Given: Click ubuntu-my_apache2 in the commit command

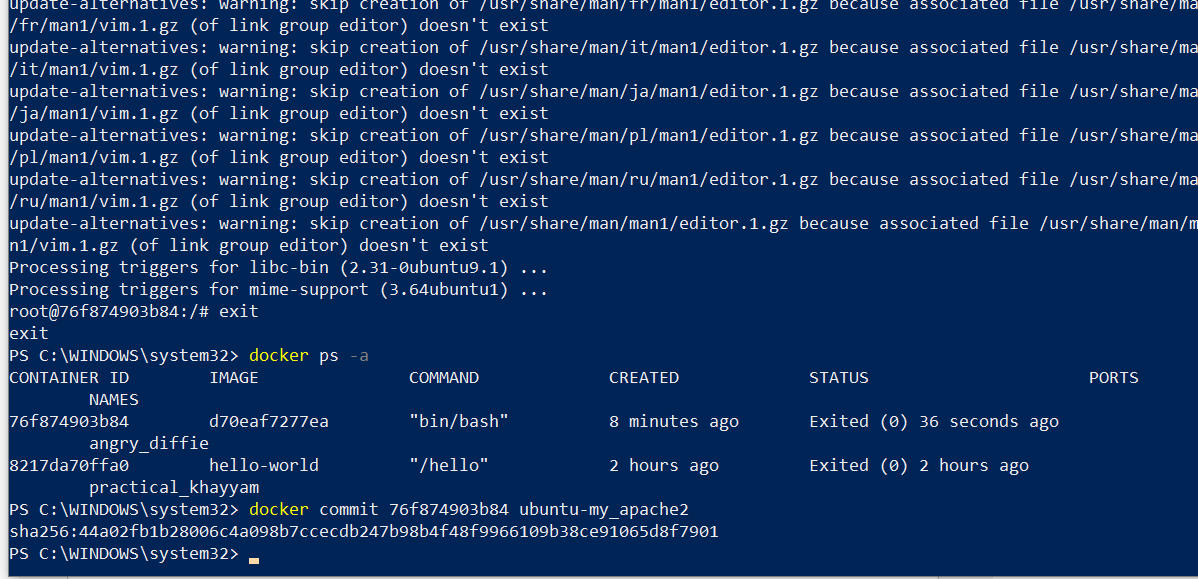Looking at the screenshot, I should pos(604,510).
